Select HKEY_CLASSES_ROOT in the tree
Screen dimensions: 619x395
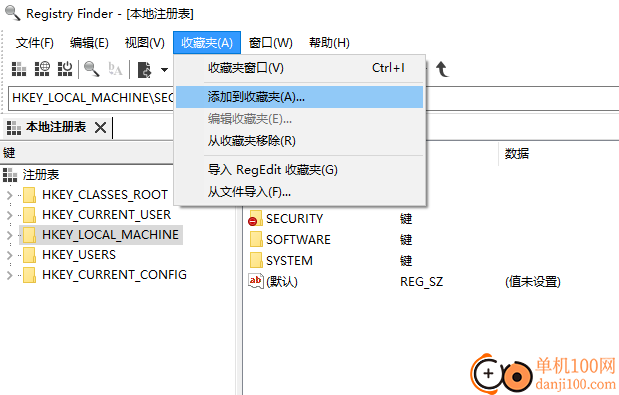[105, 195]
